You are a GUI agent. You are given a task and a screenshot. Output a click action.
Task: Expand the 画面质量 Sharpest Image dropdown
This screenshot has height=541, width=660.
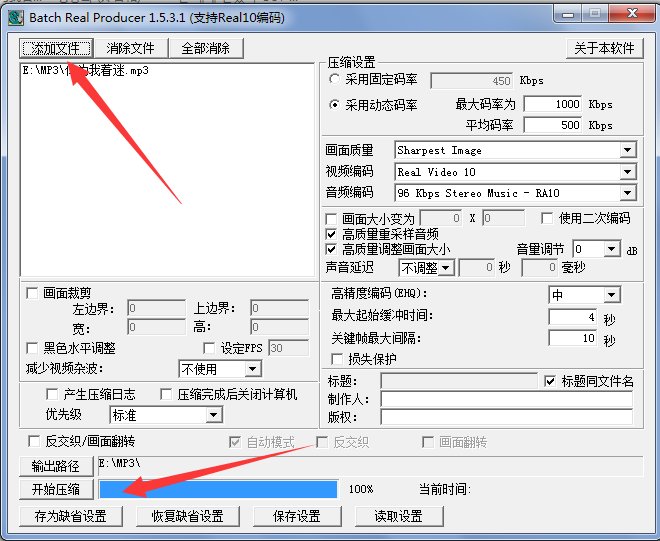click(x=627, y=150)
